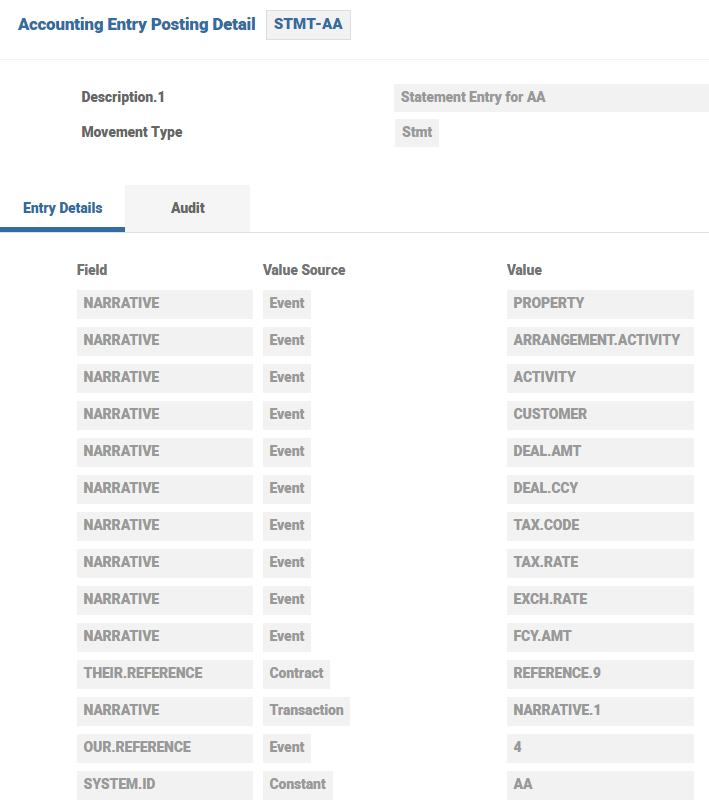Click the STMT-AA record ID field
The image size is (709, 809).
308,25
